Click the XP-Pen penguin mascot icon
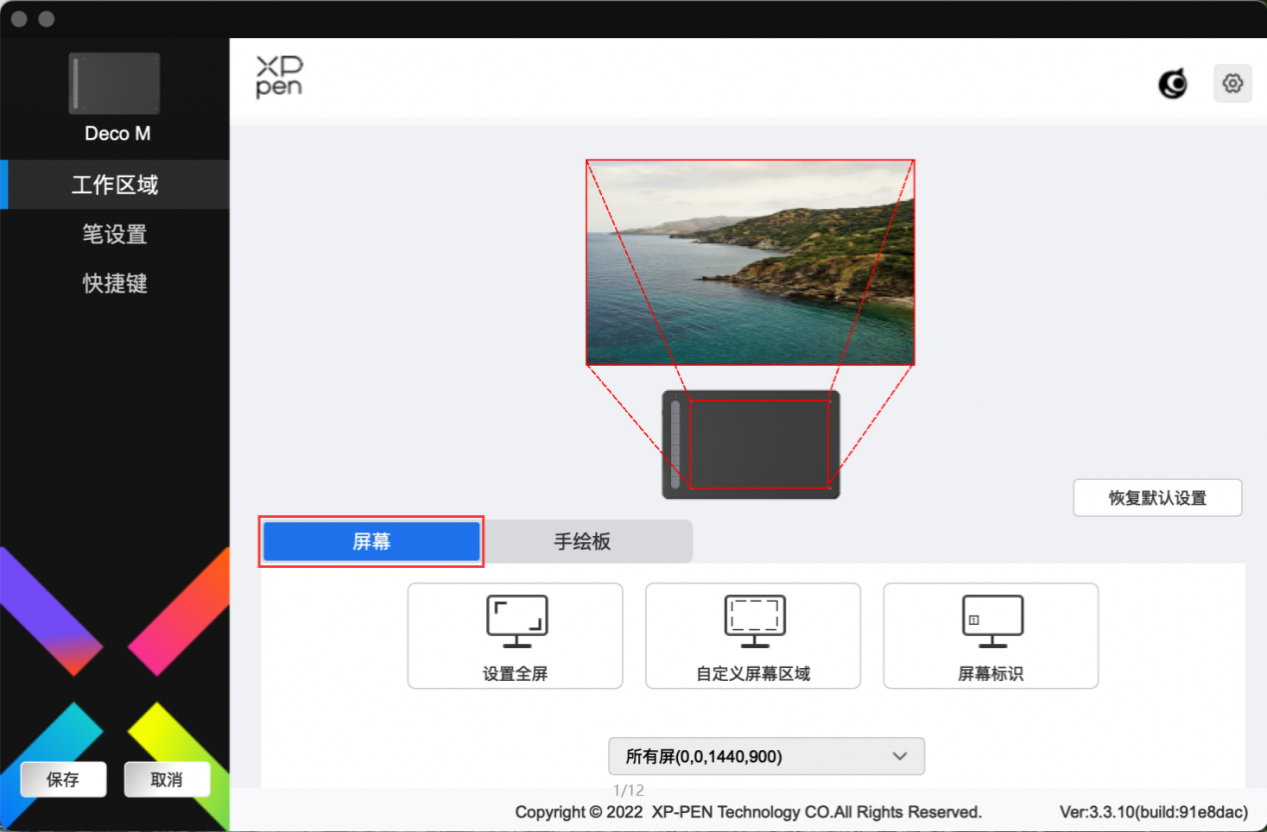1267x832 pixels. [x=1172, y=85]
